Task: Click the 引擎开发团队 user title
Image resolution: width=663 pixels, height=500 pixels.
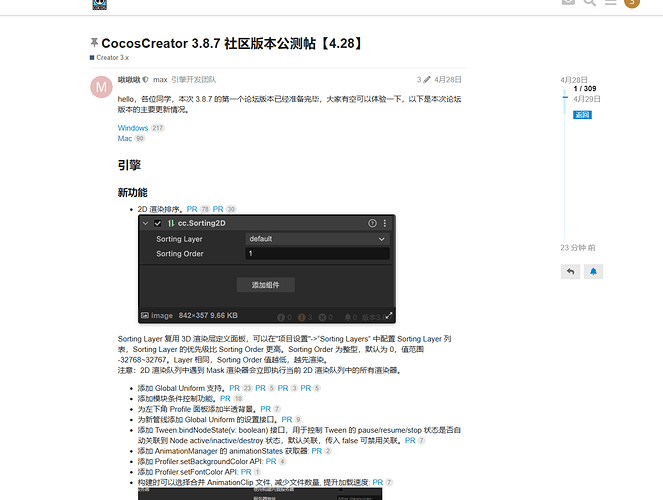Action: click(194, 79)
